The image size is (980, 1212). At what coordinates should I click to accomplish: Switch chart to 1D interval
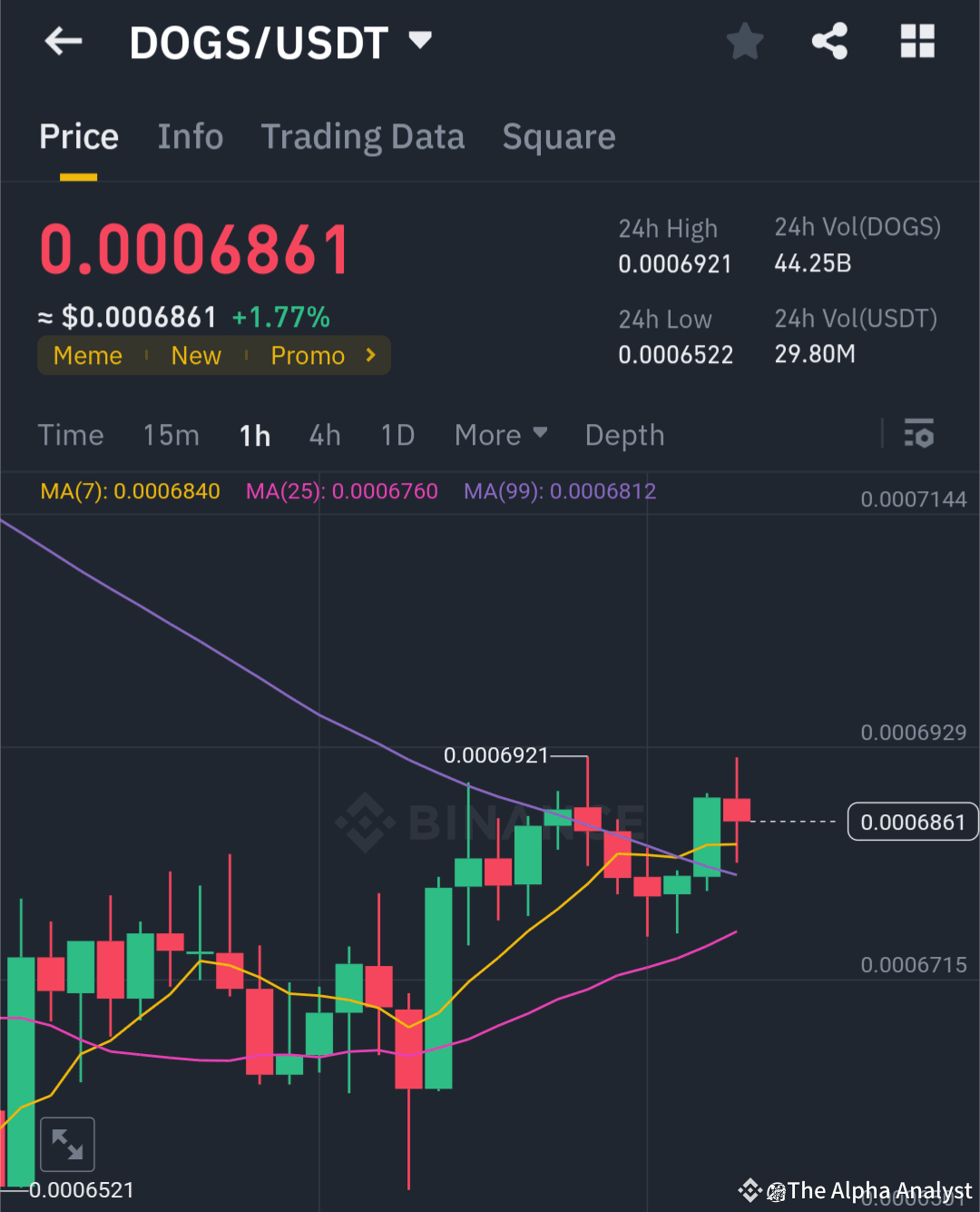click(397, 435)
